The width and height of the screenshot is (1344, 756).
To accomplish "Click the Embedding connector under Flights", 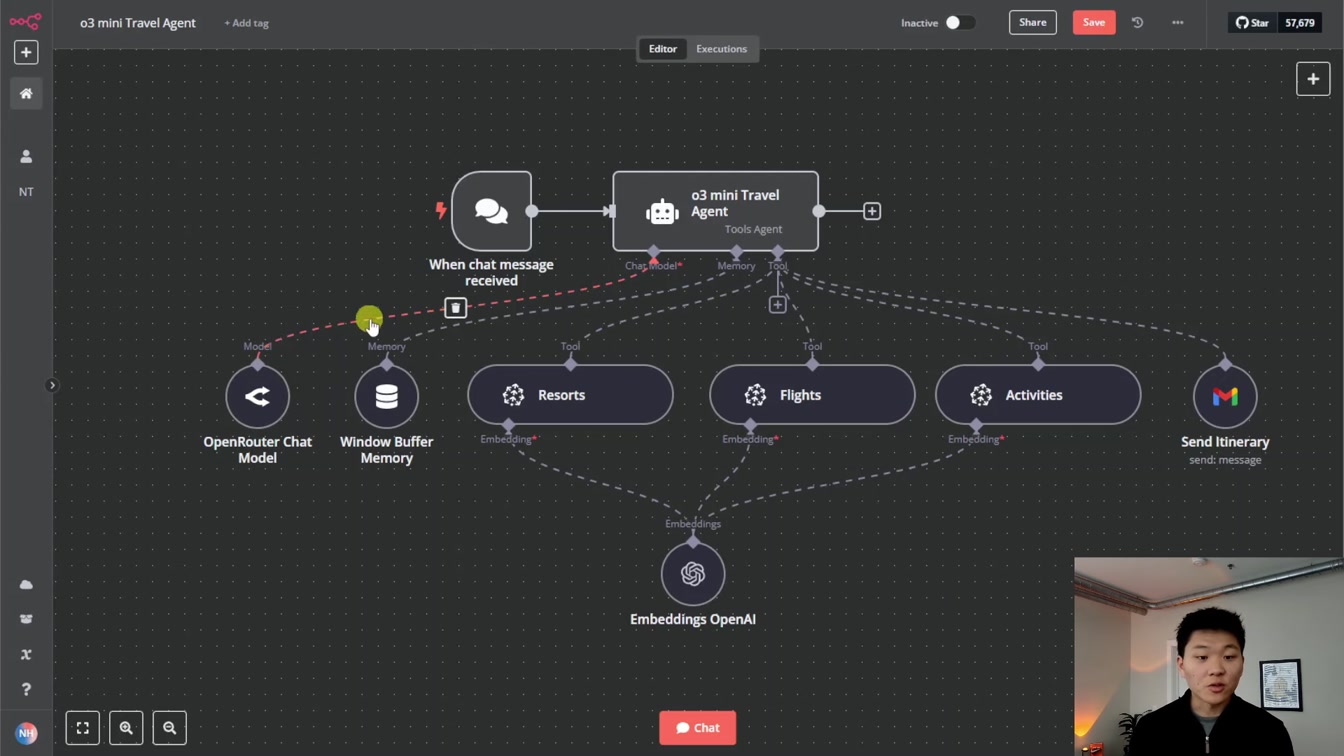I will 751,426.
